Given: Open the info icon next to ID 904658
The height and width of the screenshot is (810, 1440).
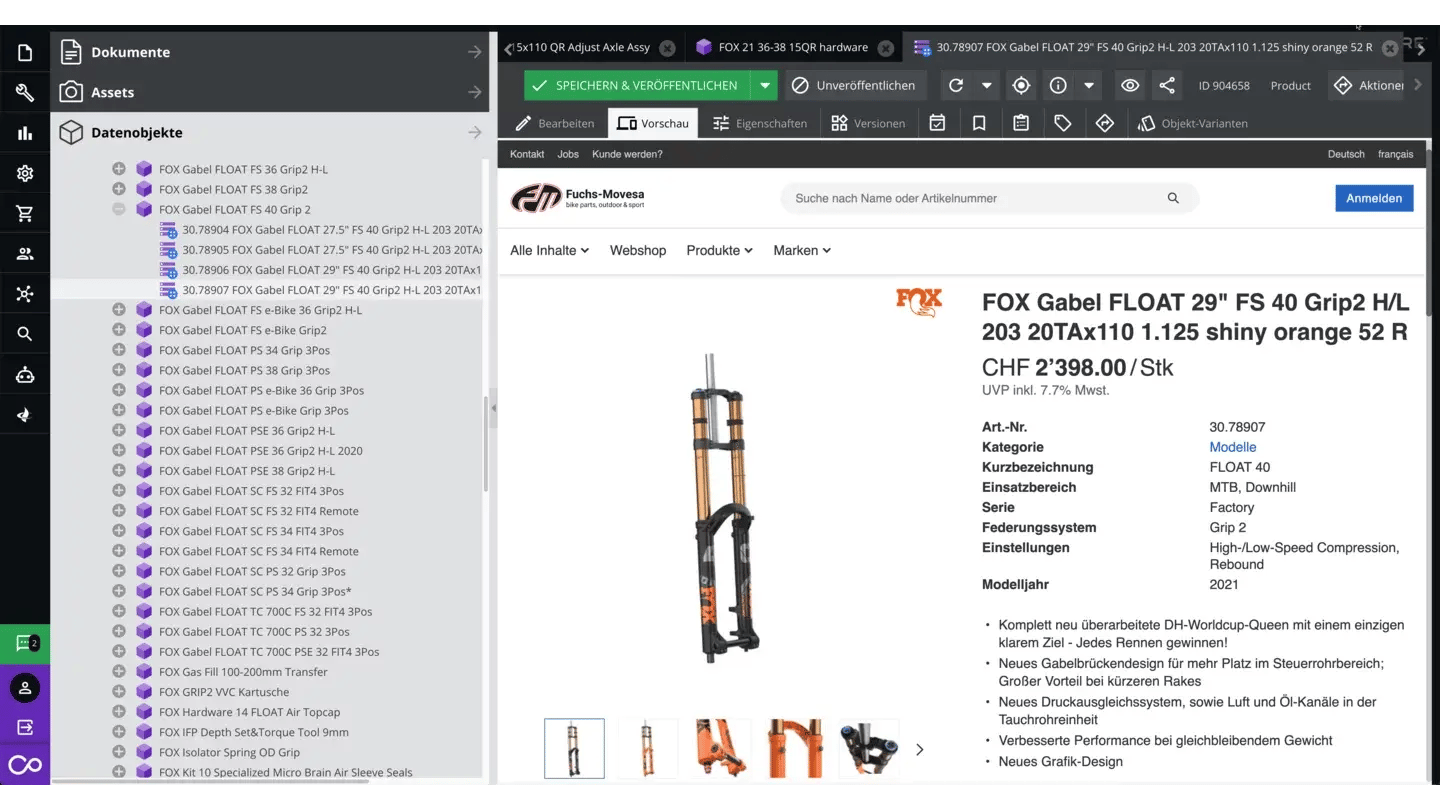Looking at the screenshot, I should [1058, 85].
